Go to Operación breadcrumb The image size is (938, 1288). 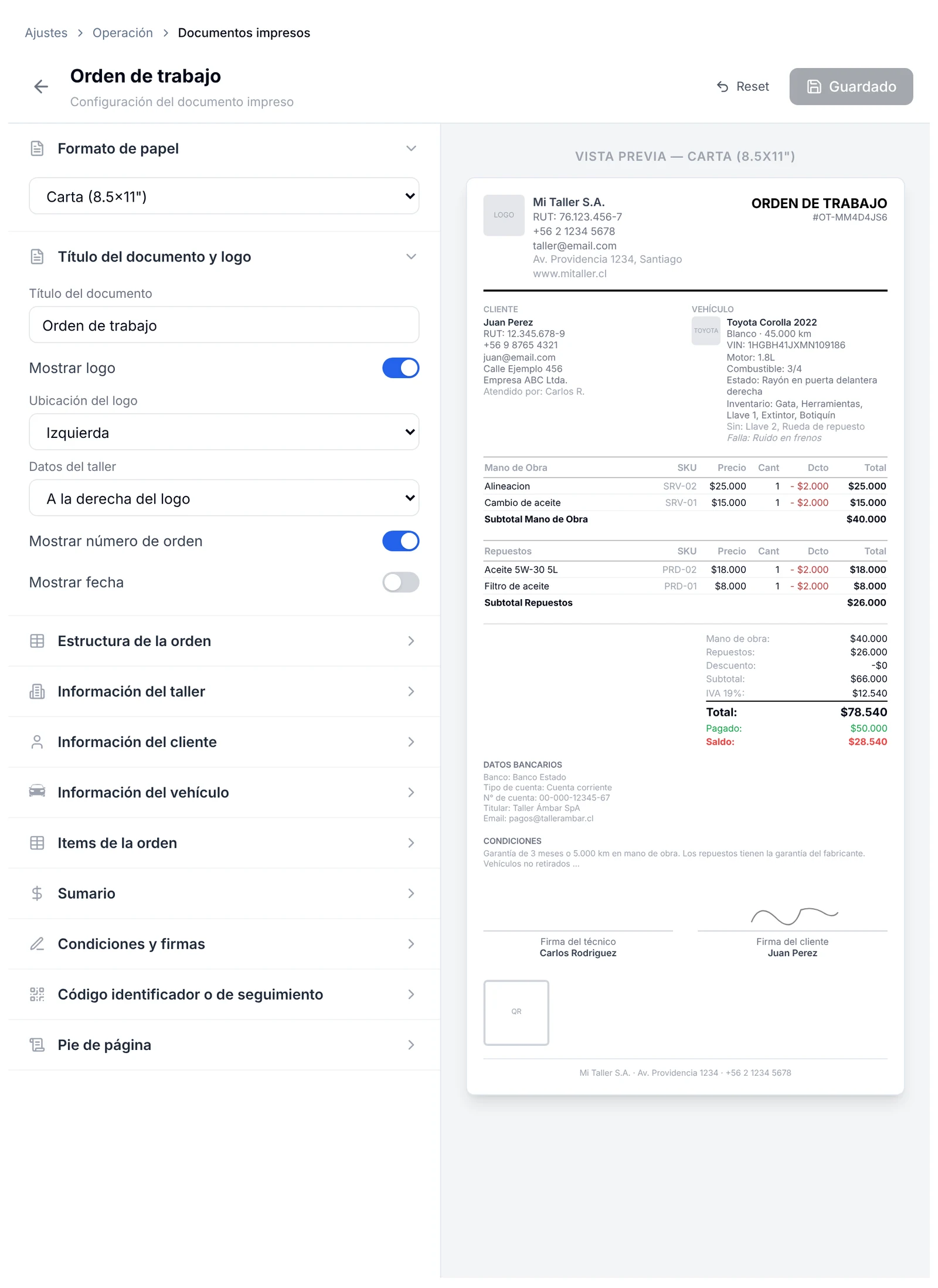[123, 33]
